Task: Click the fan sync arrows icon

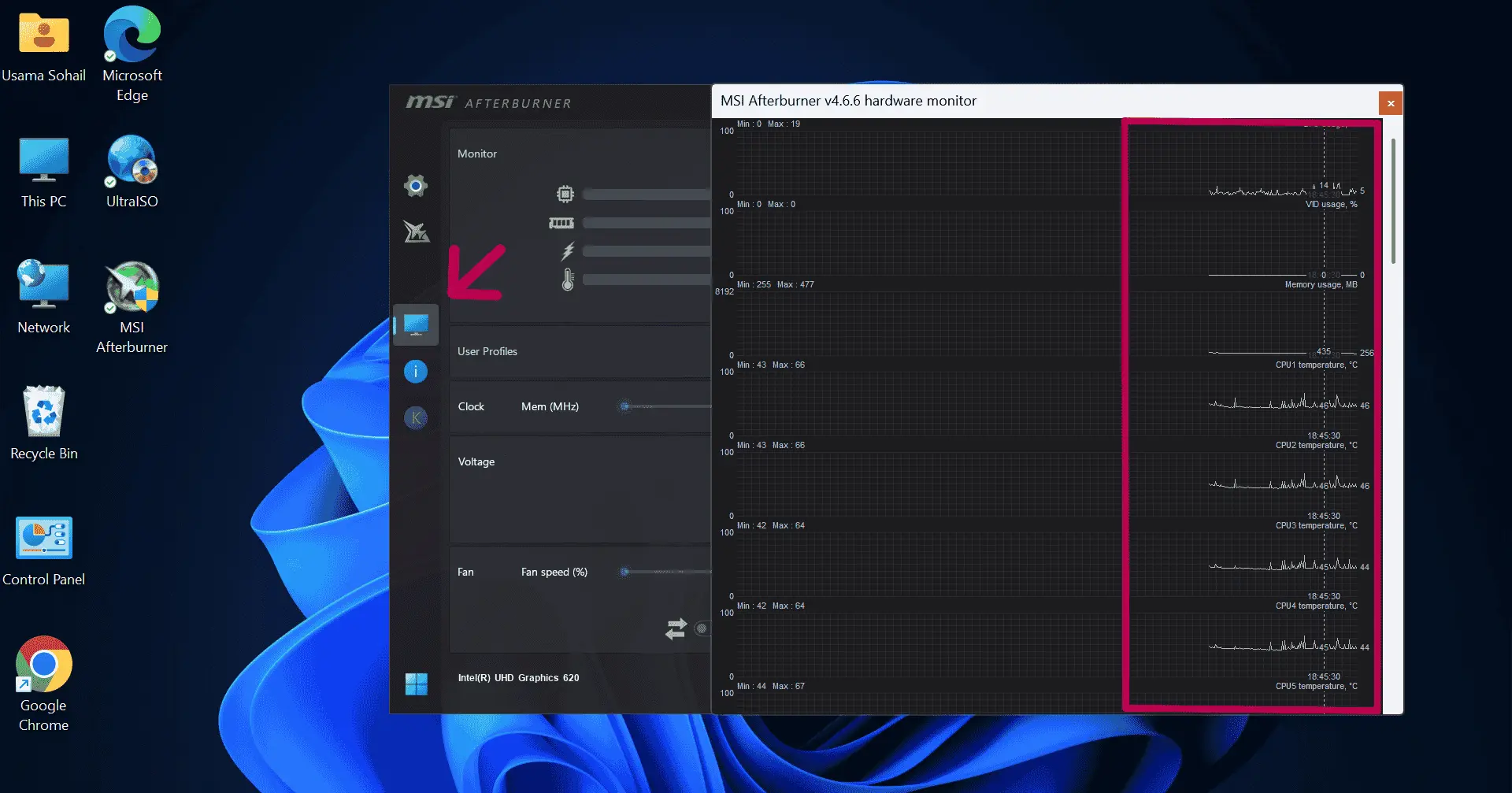Action: click(676, 628)
